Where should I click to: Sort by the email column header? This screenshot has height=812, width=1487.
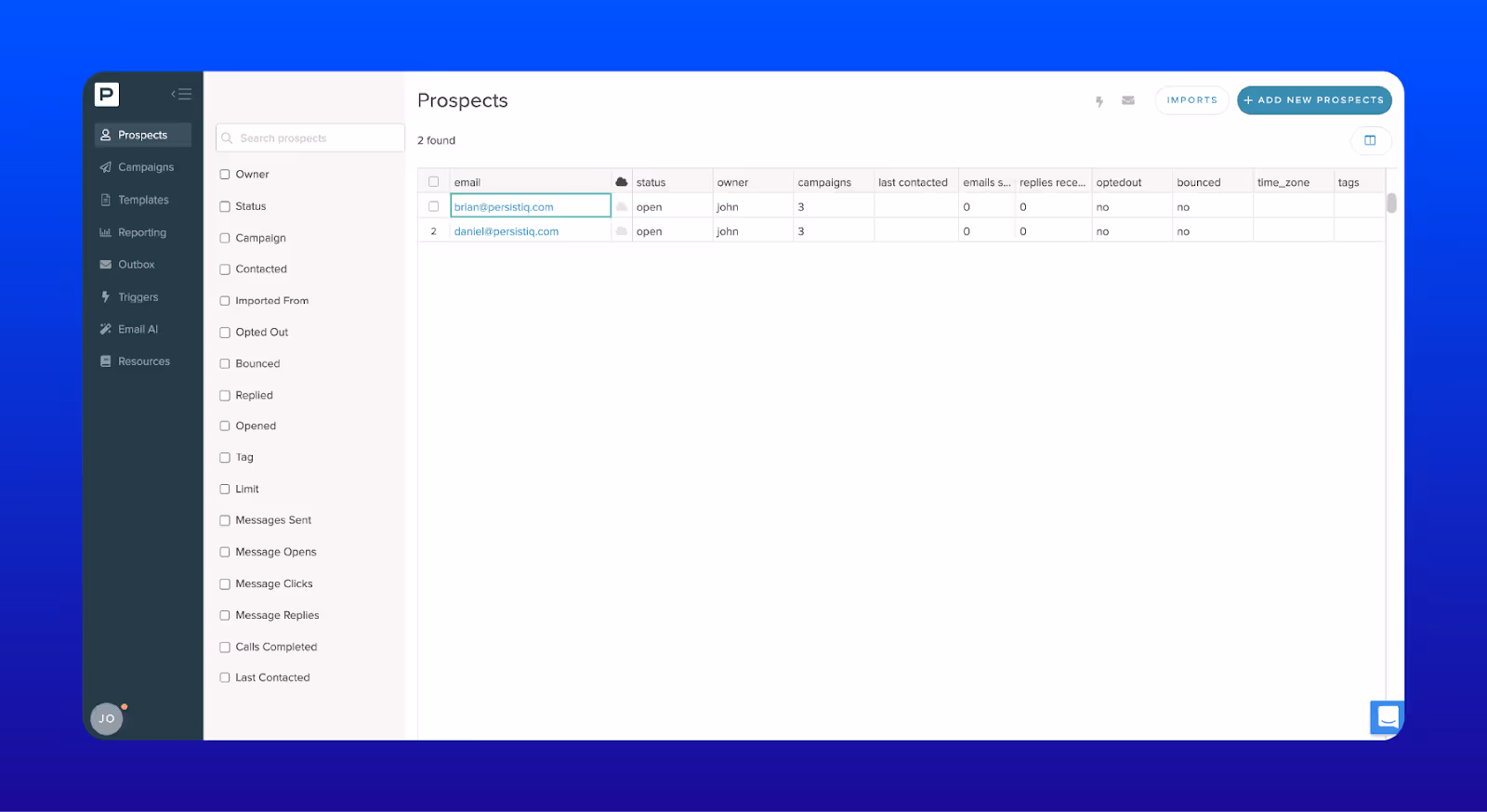(531, 182)
